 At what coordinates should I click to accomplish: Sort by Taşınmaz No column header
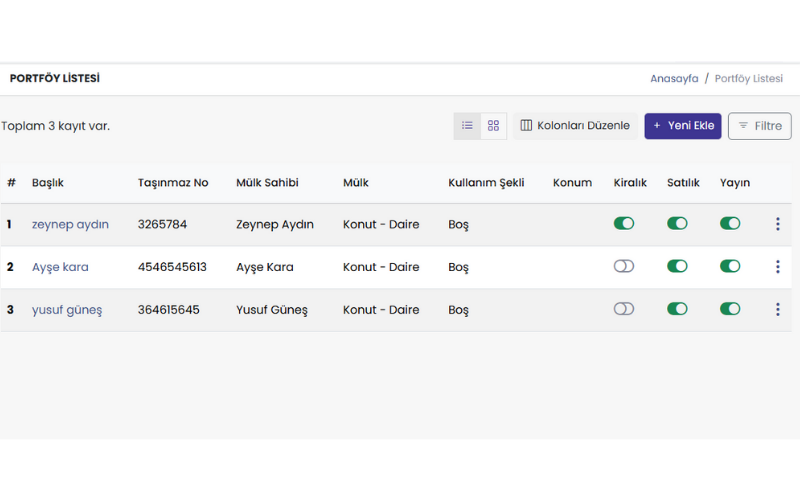pyautogui.click(x=173, y=183)
